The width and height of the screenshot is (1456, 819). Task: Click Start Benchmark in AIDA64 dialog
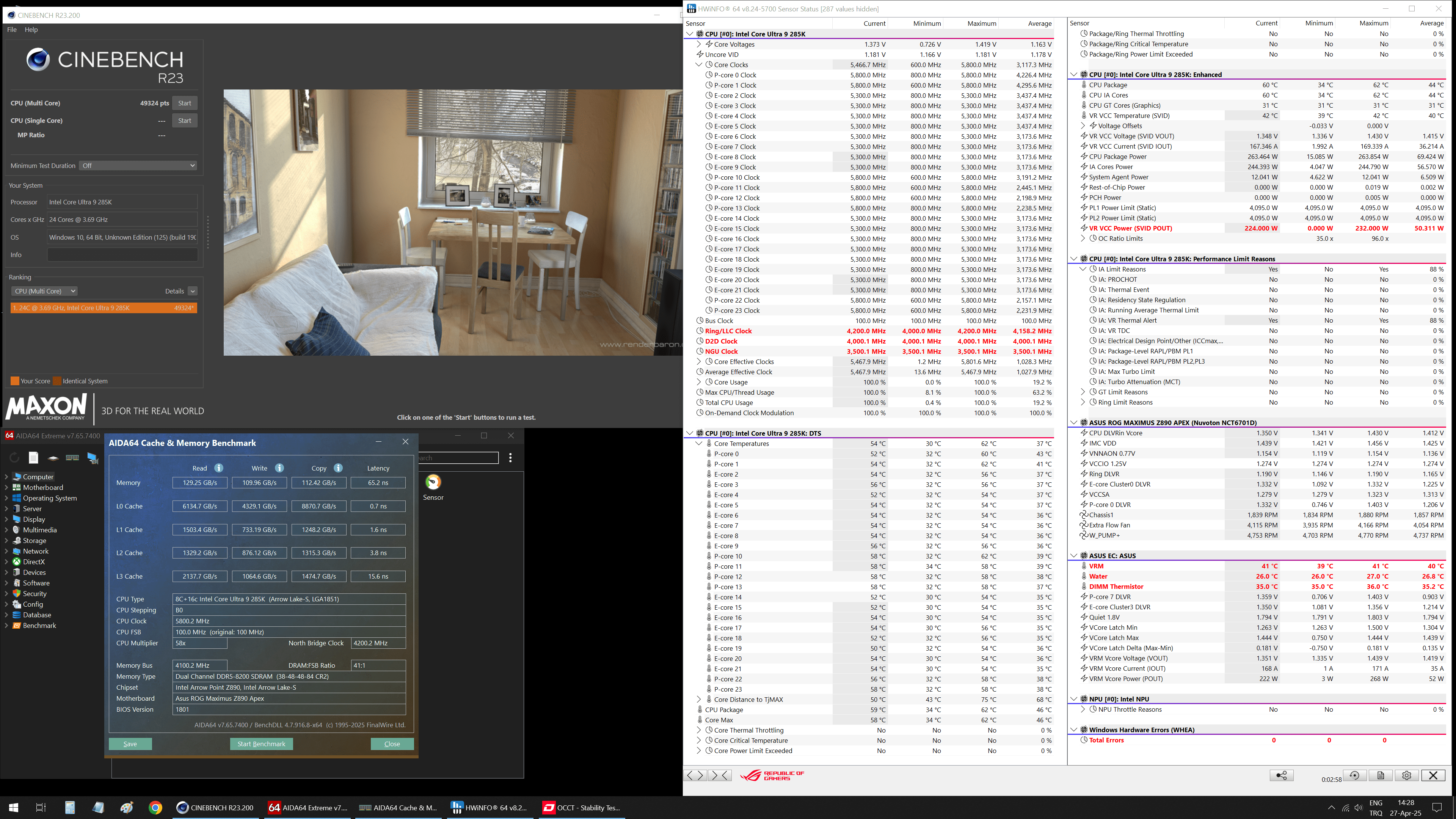click(x=261, y=744)
